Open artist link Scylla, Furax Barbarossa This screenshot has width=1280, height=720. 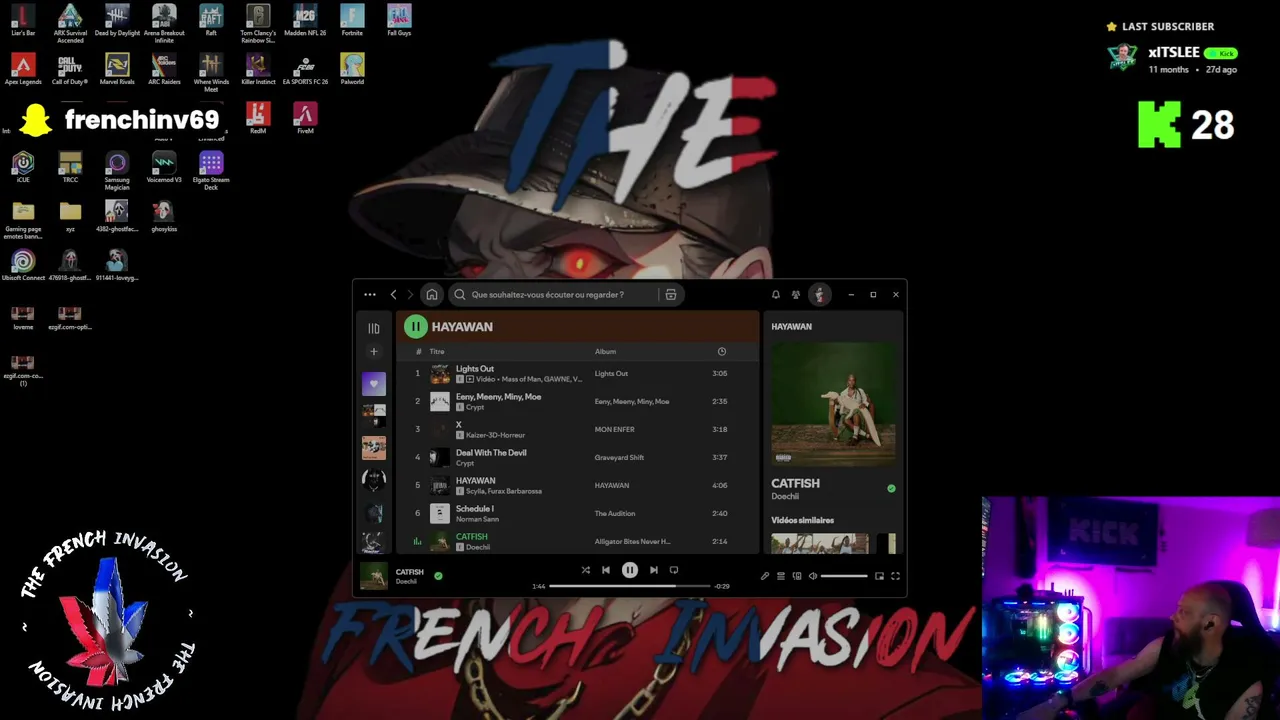504,492
